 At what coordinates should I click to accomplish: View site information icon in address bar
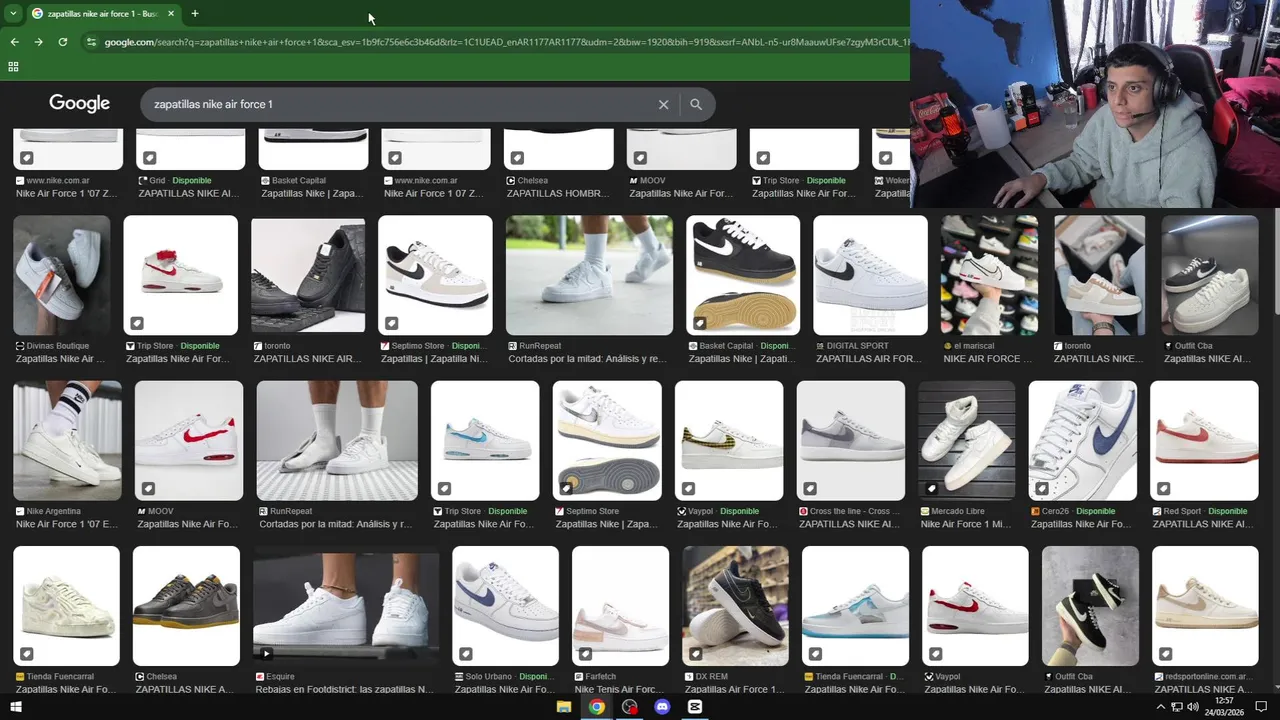(x=91, y=42)
